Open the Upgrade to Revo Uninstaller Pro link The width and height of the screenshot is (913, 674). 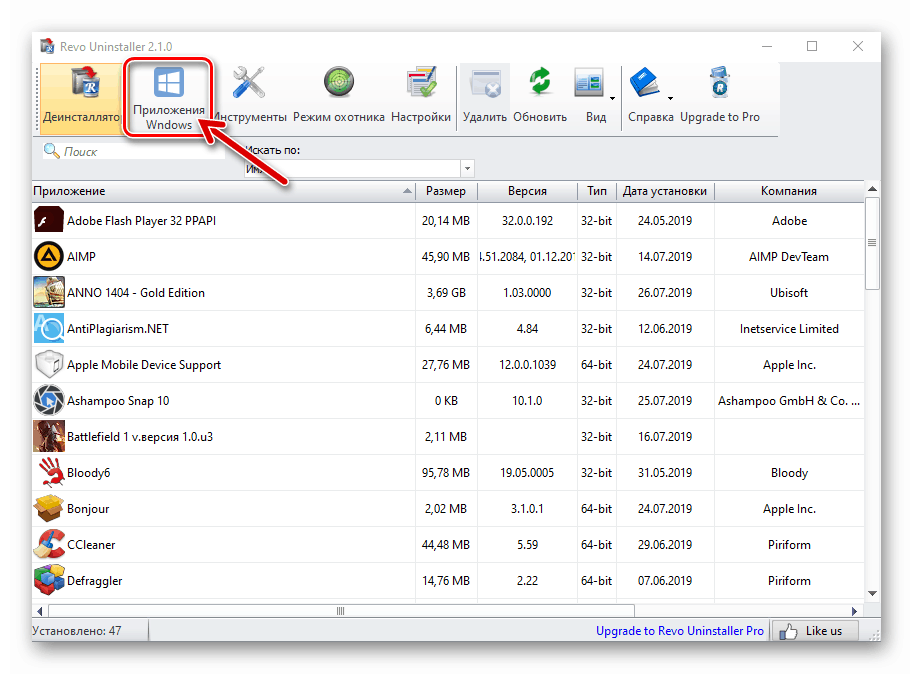[680, 631]
